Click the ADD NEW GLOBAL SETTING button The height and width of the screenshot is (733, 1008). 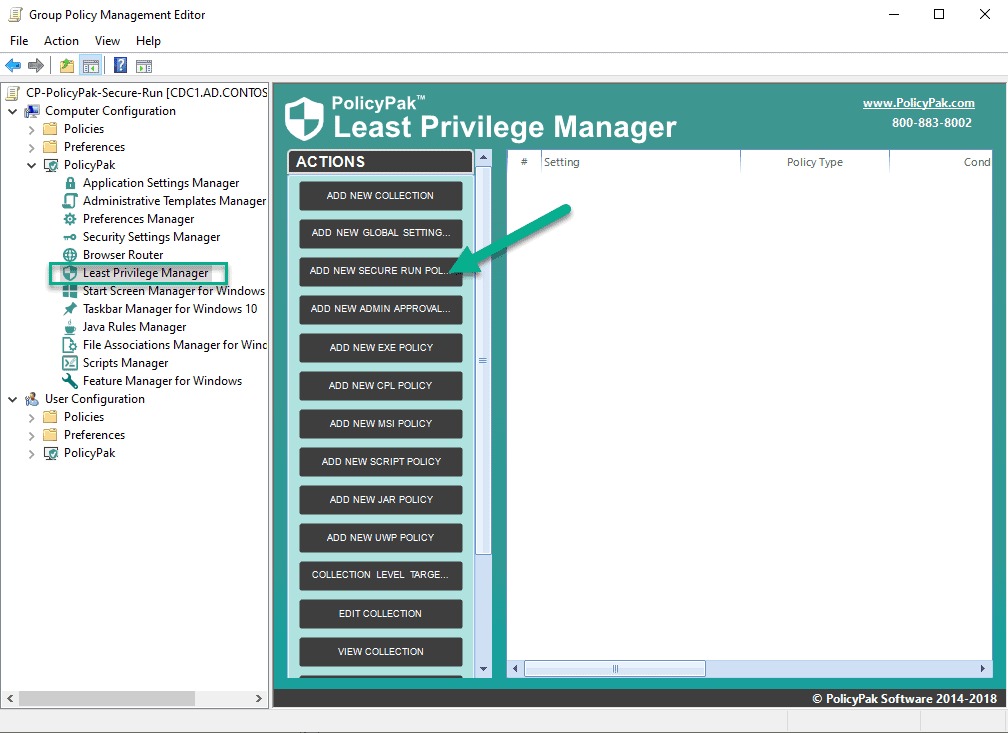tap(381, 233)
